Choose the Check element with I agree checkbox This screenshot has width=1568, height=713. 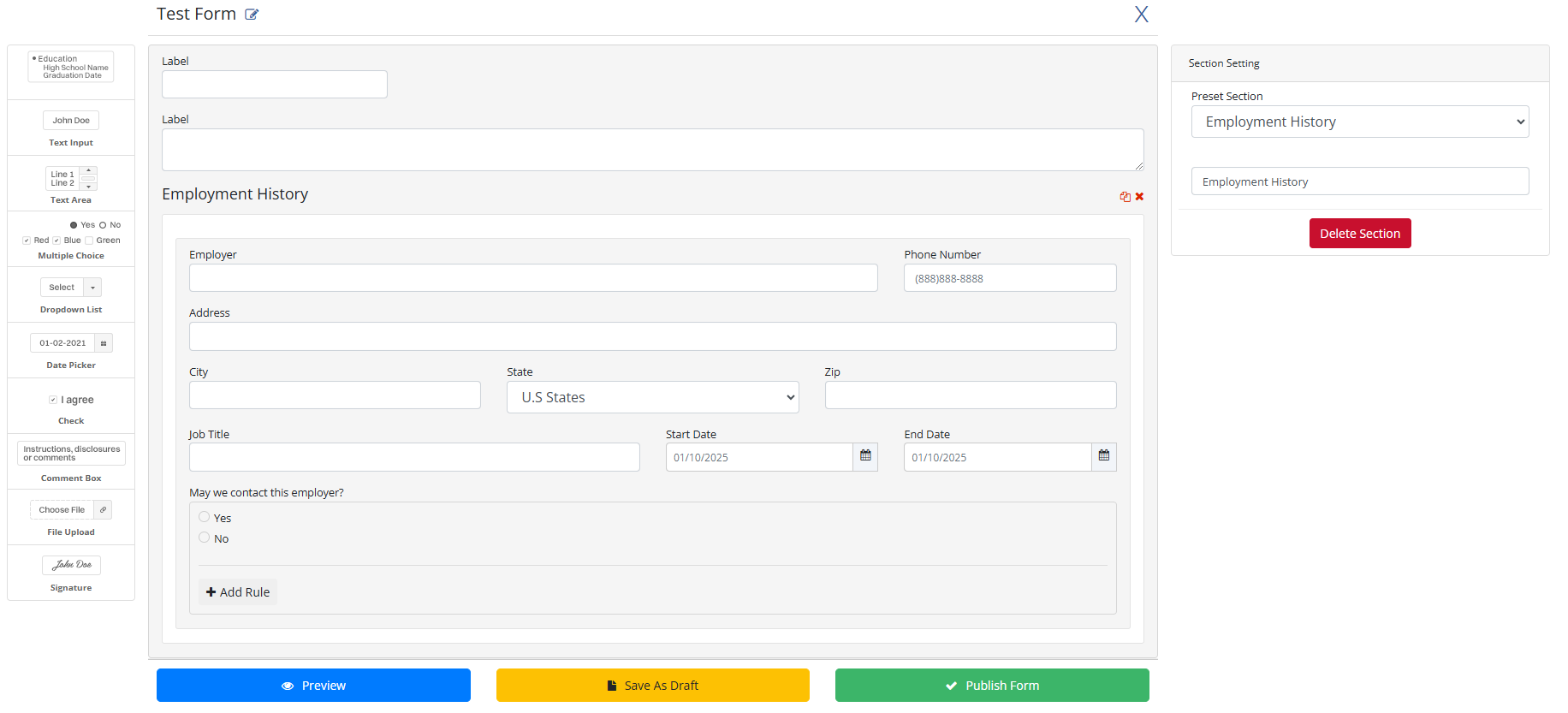[71, 406]
